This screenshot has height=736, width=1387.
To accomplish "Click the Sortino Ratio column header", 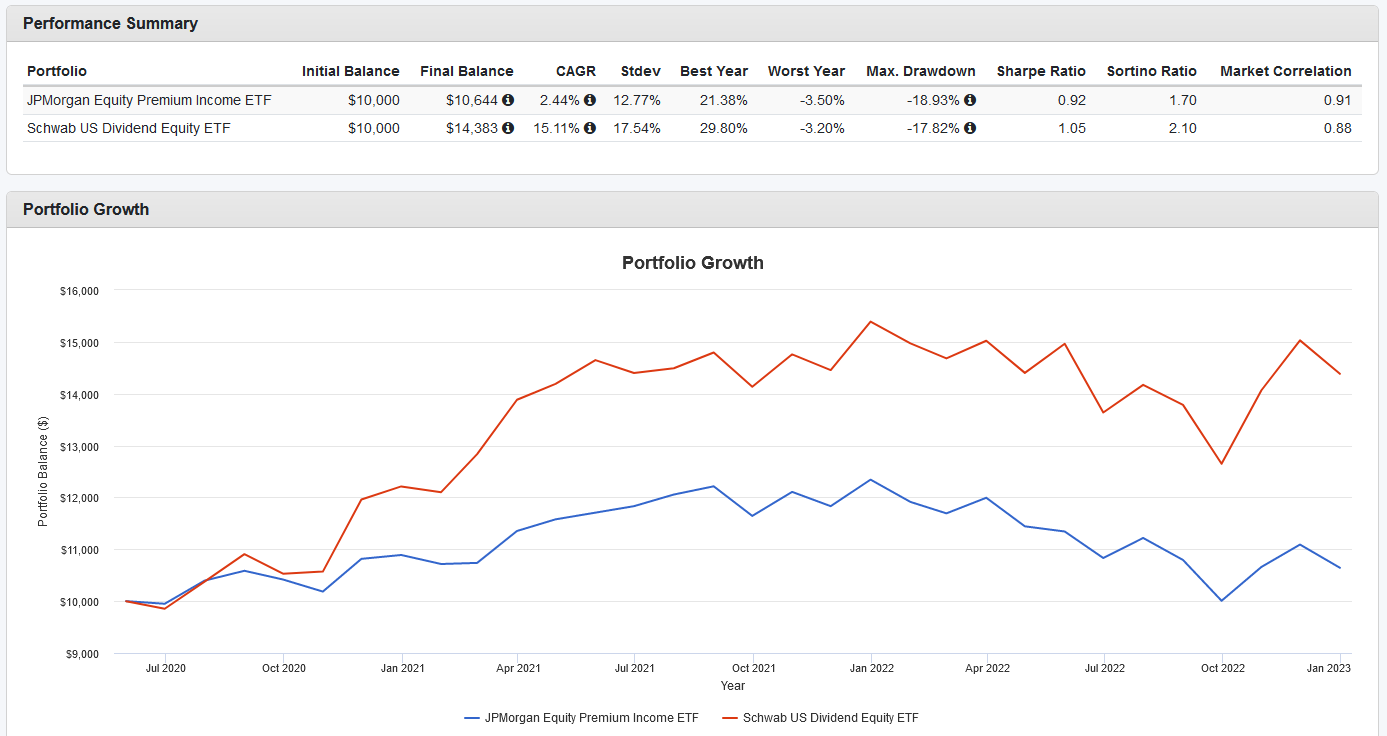I will coord(1152,71).
